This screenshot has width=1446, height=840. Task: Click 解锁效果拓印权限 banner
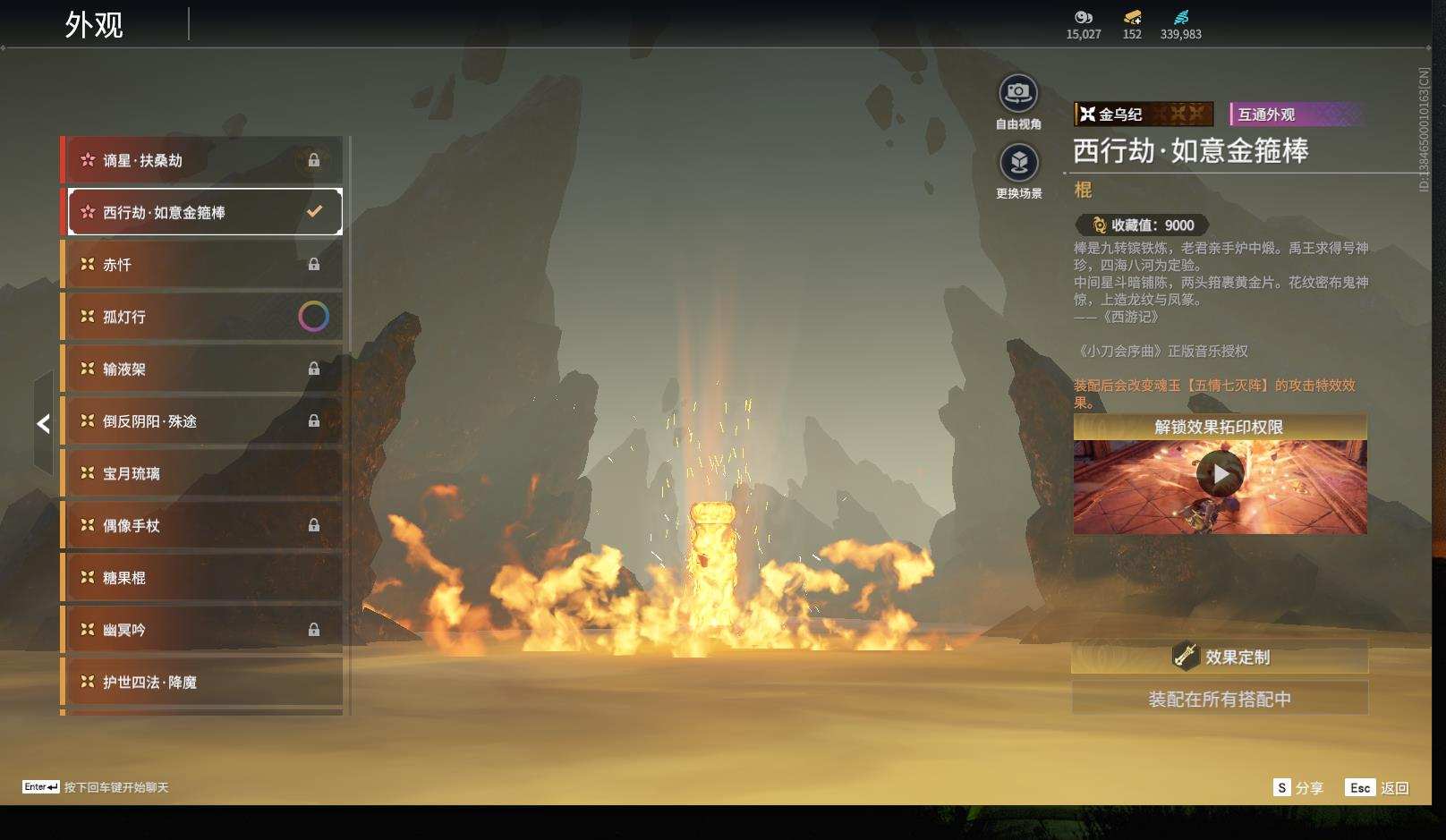click(x=1220, y=427)
